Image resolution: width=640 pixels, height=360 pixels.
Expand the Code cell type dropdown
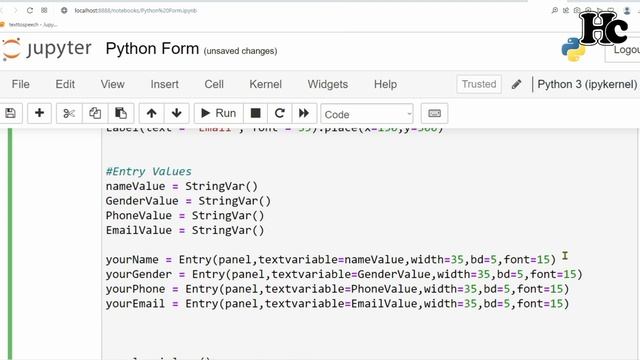pyautogui.click(x=367, y=114)
